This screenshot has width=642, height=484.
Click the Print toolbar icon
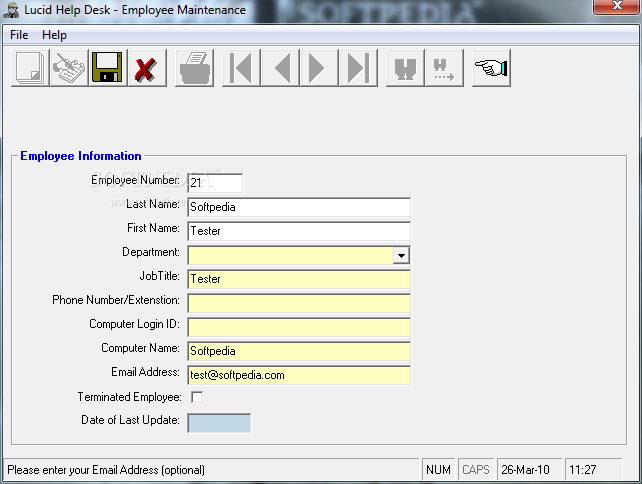[x=194, y=68]
